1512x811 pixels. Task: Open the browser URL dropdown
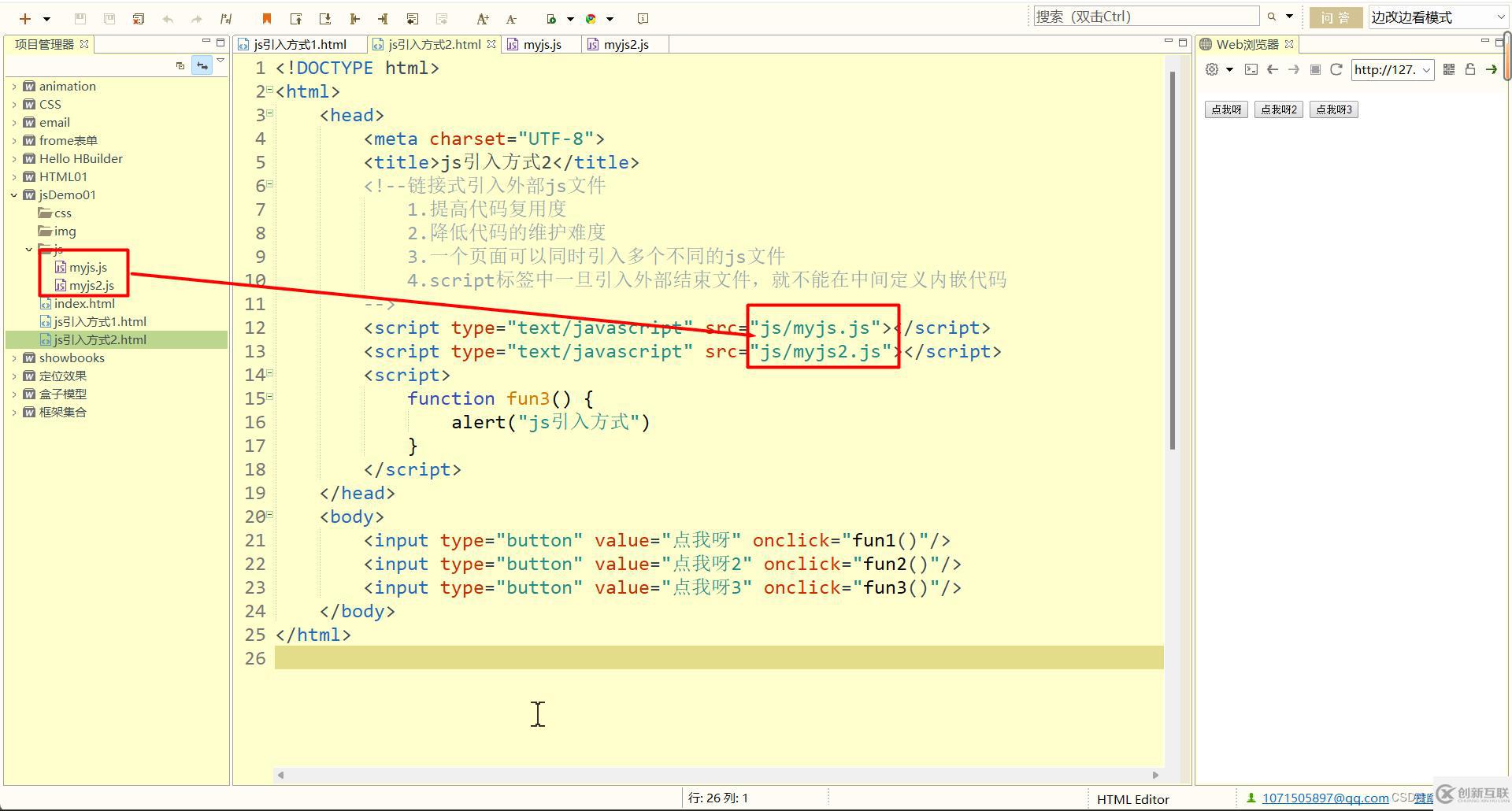pos(1427,70)
